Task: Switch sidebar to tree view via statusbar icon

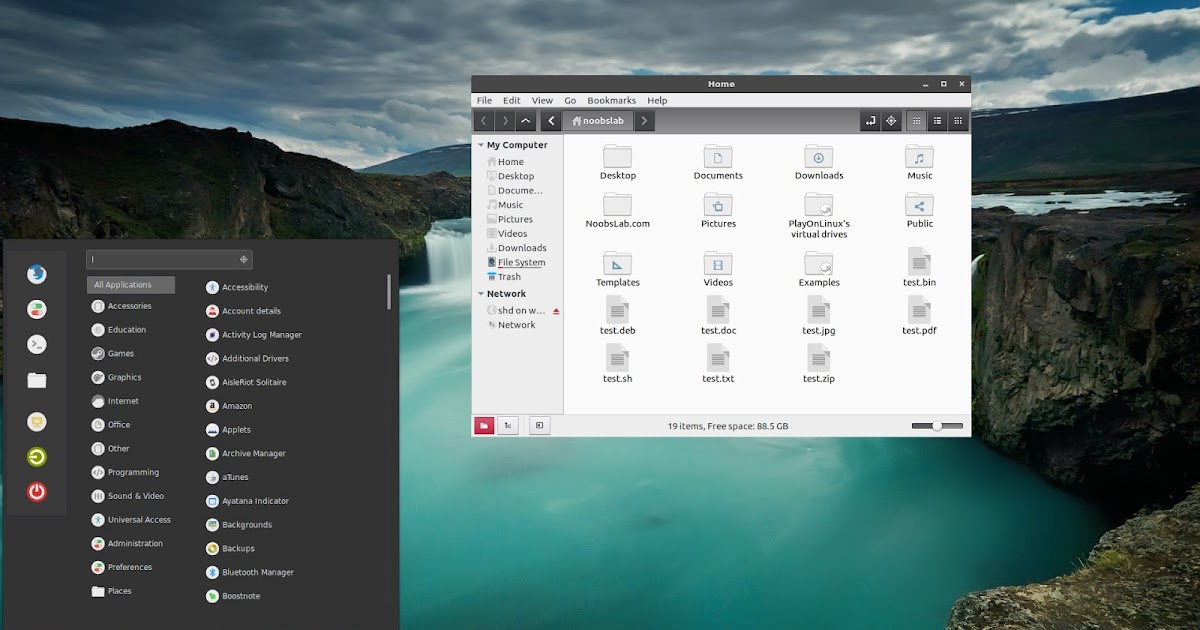Action: point(507,425)
